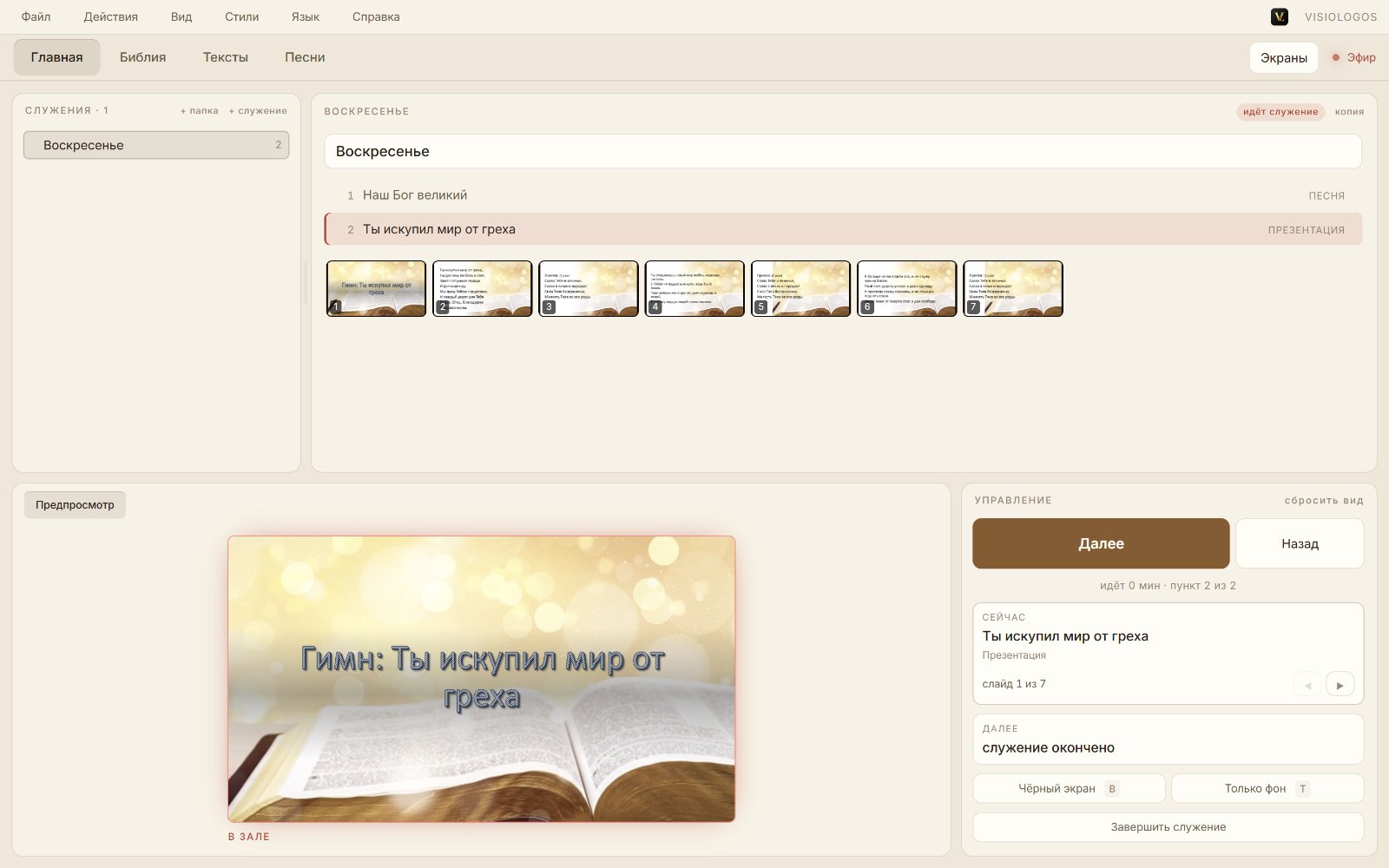
Task: Open the Вид menu
Action: (181, 16)
